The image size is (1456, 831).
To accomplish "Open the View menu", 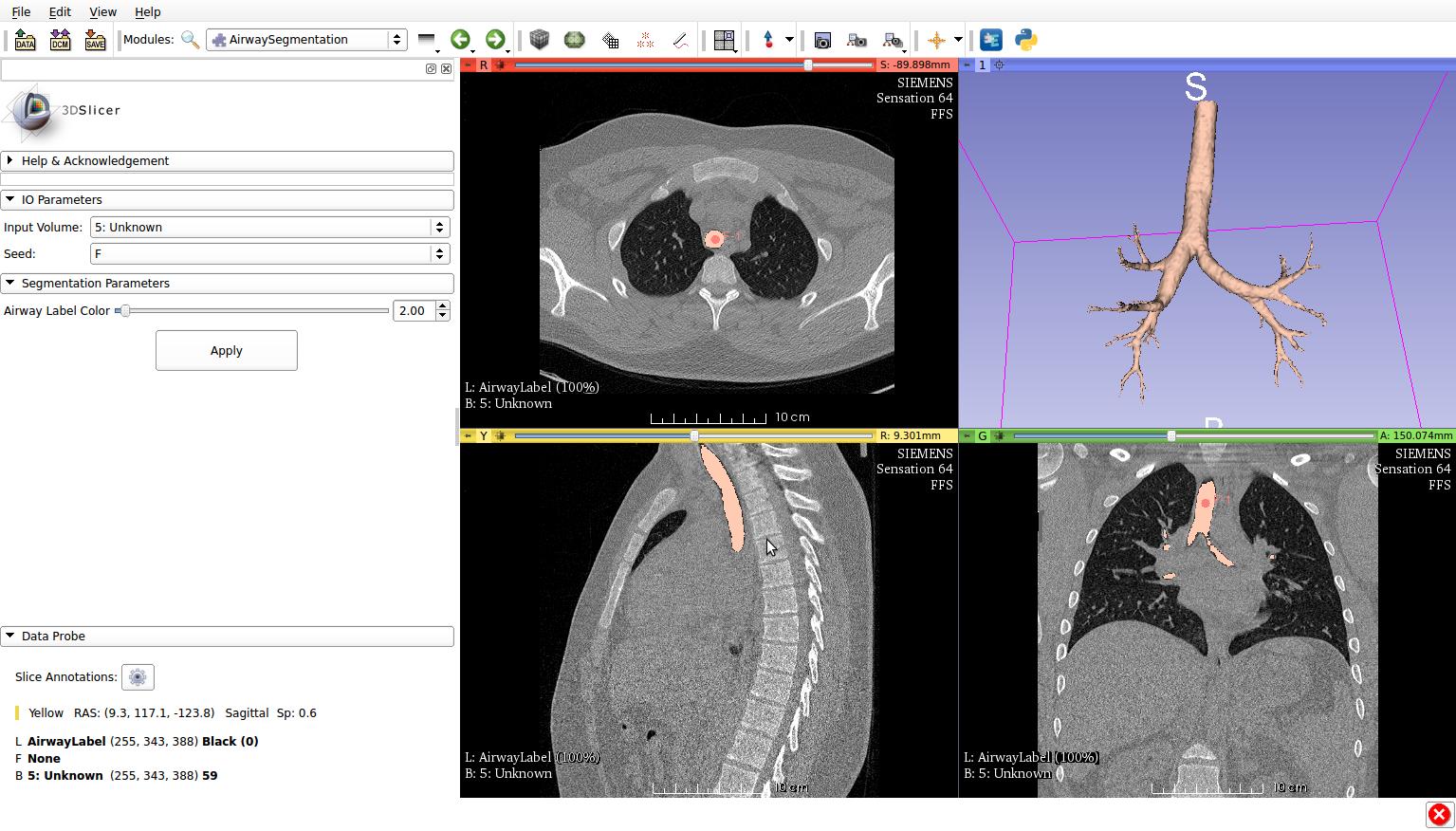I will tap(102, 12).
